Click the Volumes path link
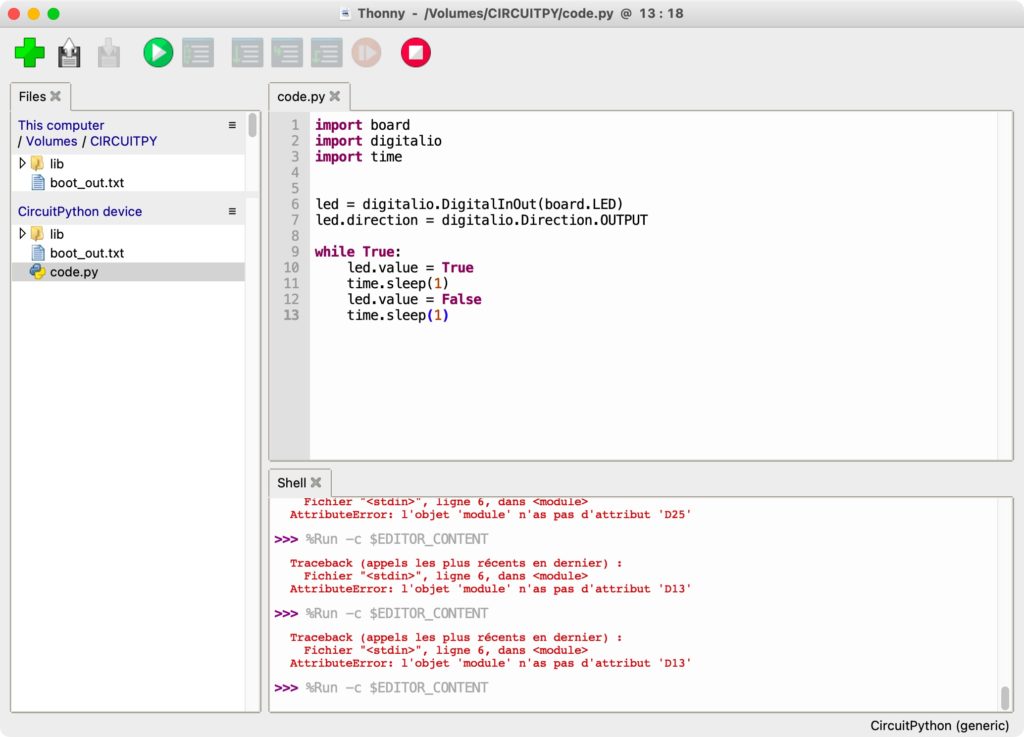The image size is (1024, 737). (51, 141)
